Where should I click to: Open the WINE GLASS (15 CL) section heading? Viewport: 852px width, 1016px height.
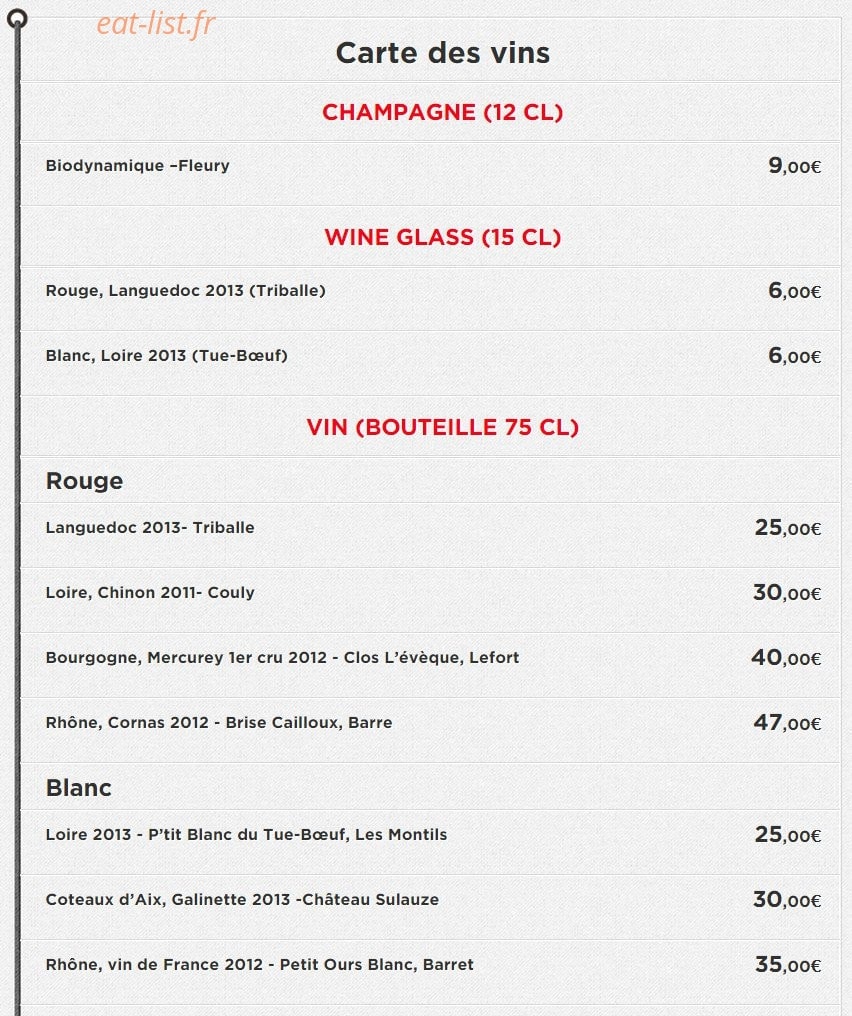[x=443, y=237]
